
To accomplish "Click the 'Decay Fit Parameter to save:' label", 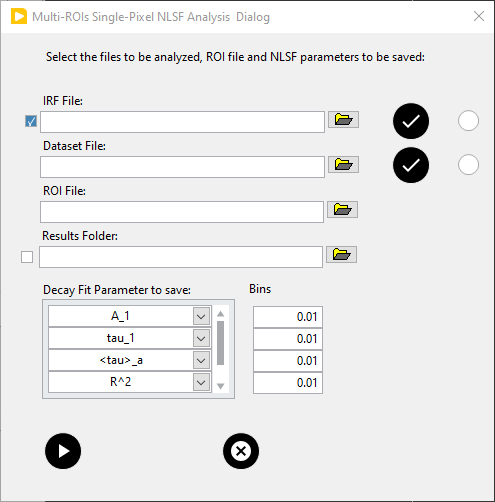I will click(117, 290).
